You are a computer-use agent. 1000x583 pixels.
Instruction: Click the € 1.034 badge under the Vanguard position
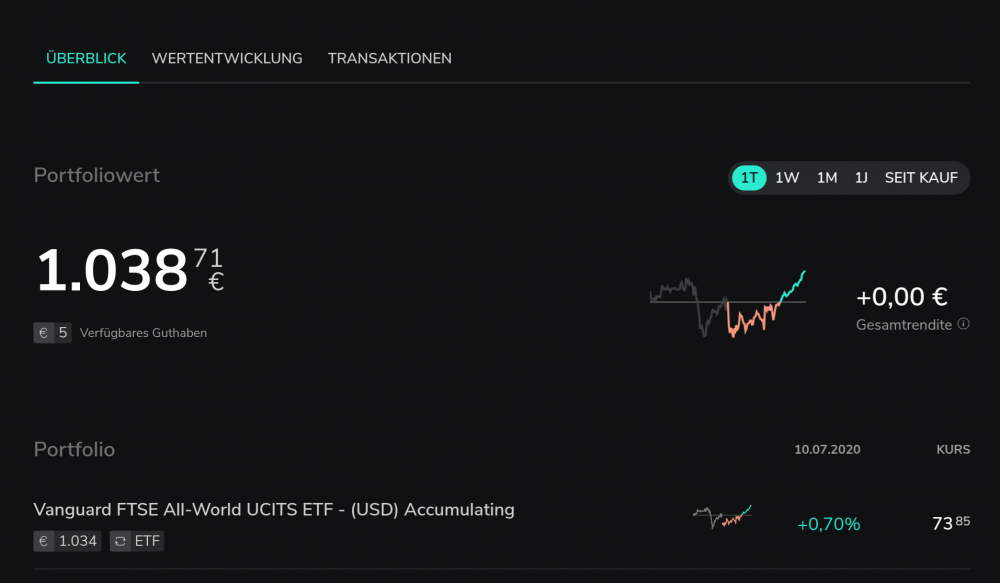click(66, 540)
